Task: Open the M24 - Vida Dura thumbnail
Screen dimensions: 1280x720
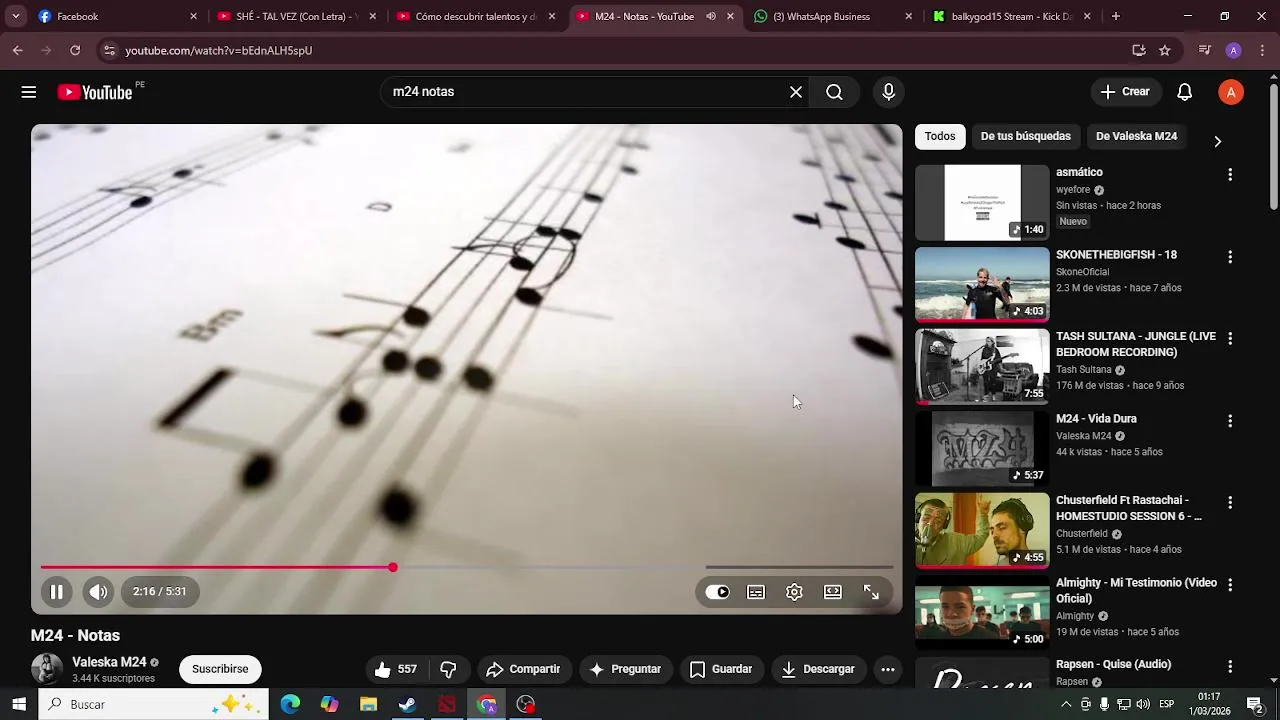Action: [982, 449]
